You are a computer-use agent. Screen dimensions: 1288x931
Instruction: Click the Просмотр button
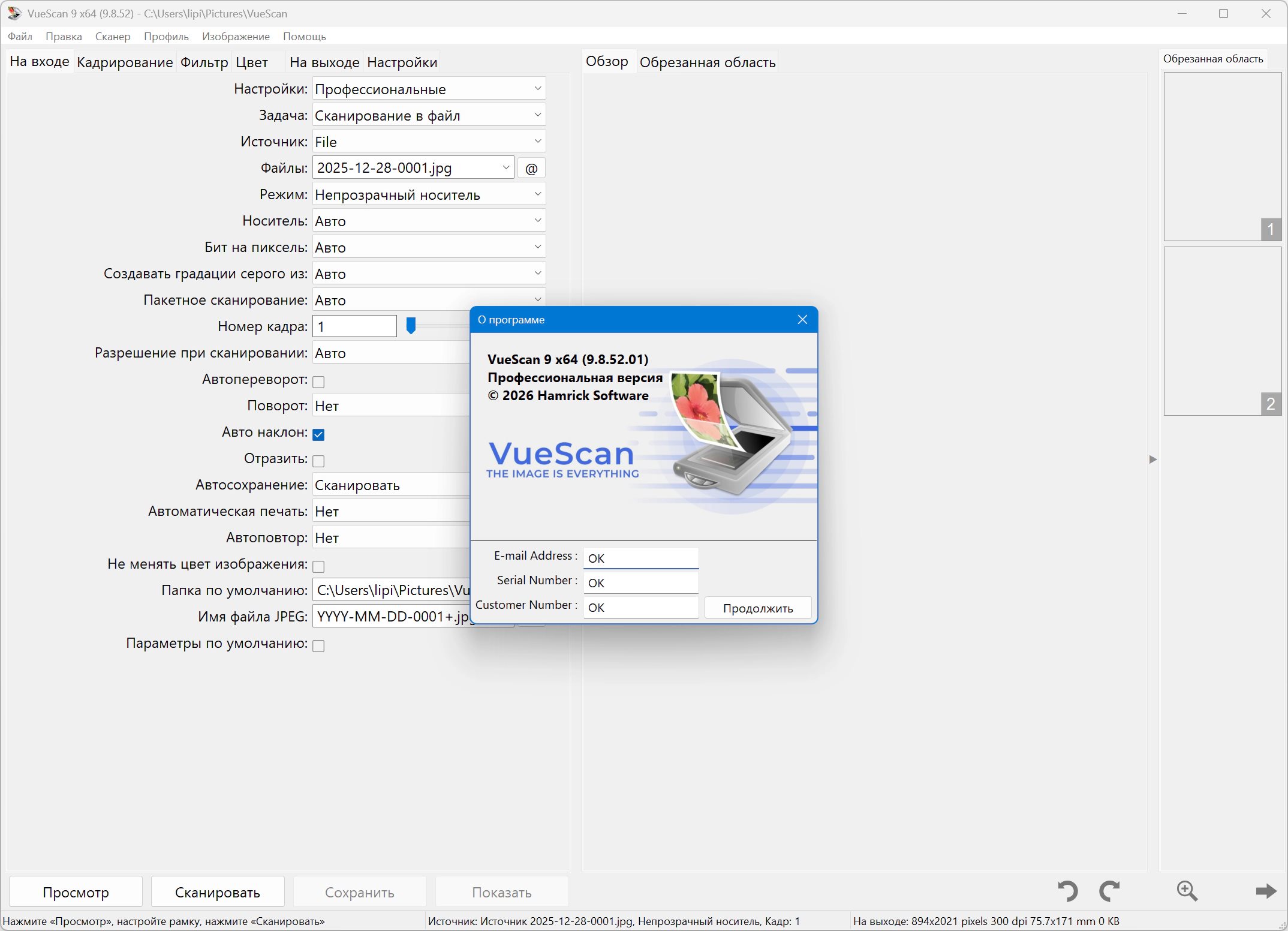point(76,892)
